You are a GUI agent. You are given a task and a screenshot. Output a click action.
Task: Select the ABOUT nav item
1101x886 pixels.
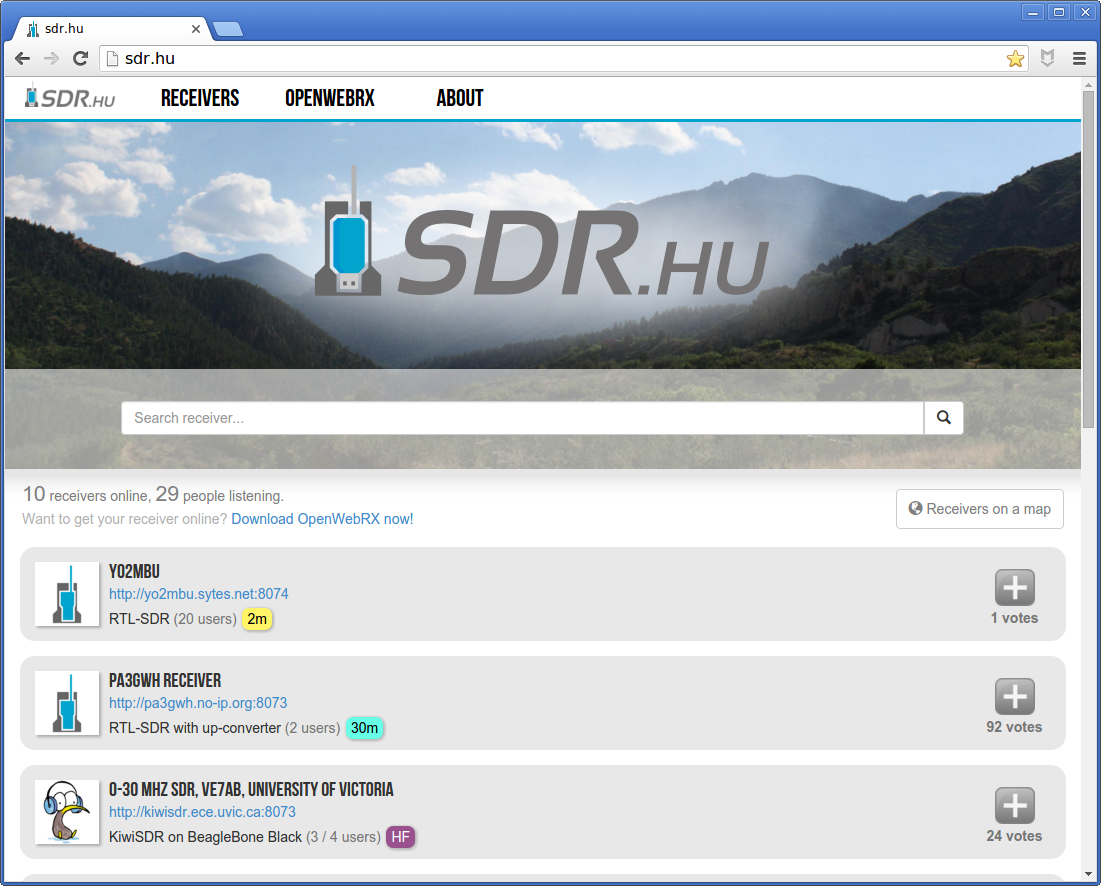459,98
